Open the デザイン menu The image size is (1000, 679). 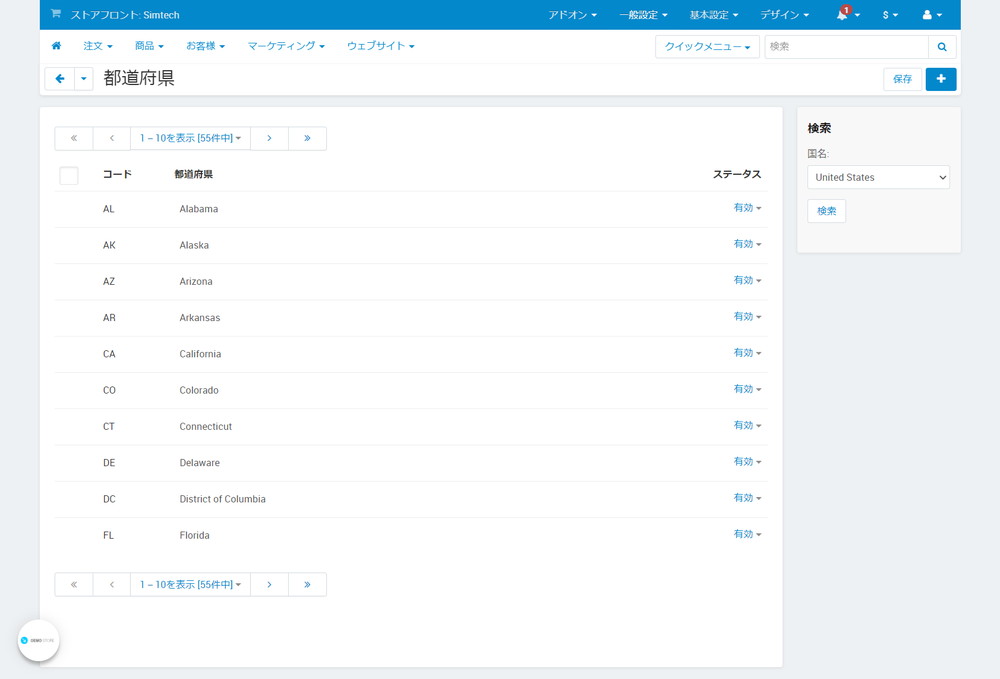pyautogui.click(x=784, y=15)
